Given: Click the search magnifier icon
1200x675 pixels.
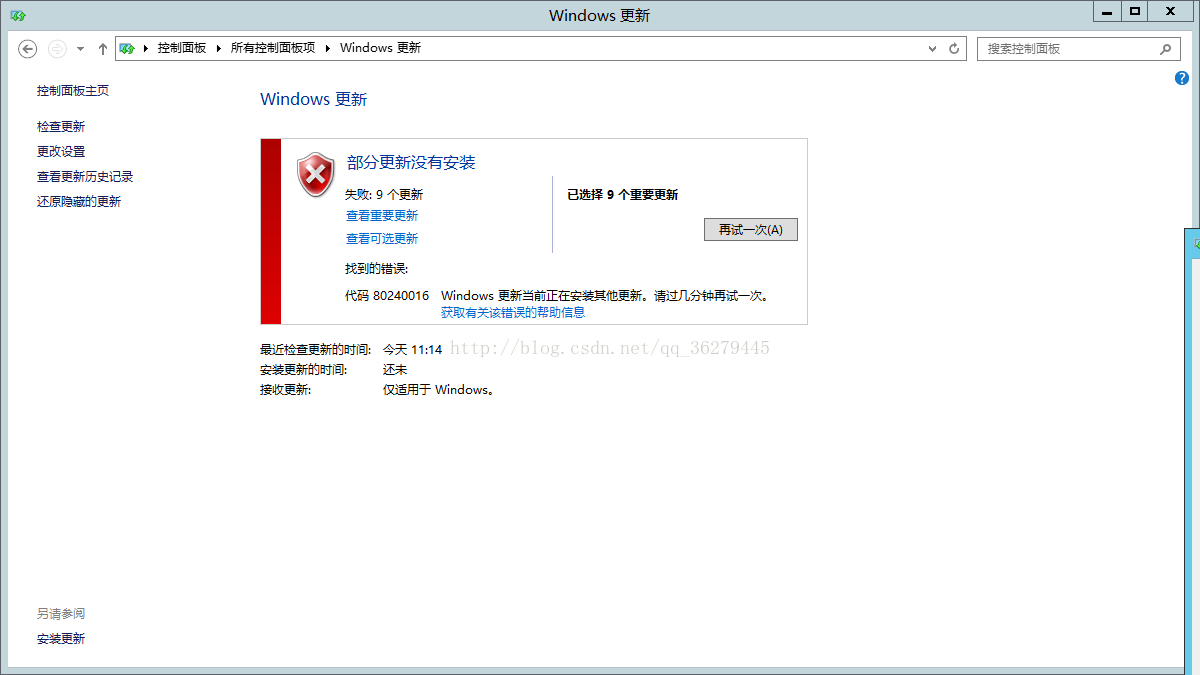Looking at the screenshot, I should pyautogui.click(x=1165, y=48).
